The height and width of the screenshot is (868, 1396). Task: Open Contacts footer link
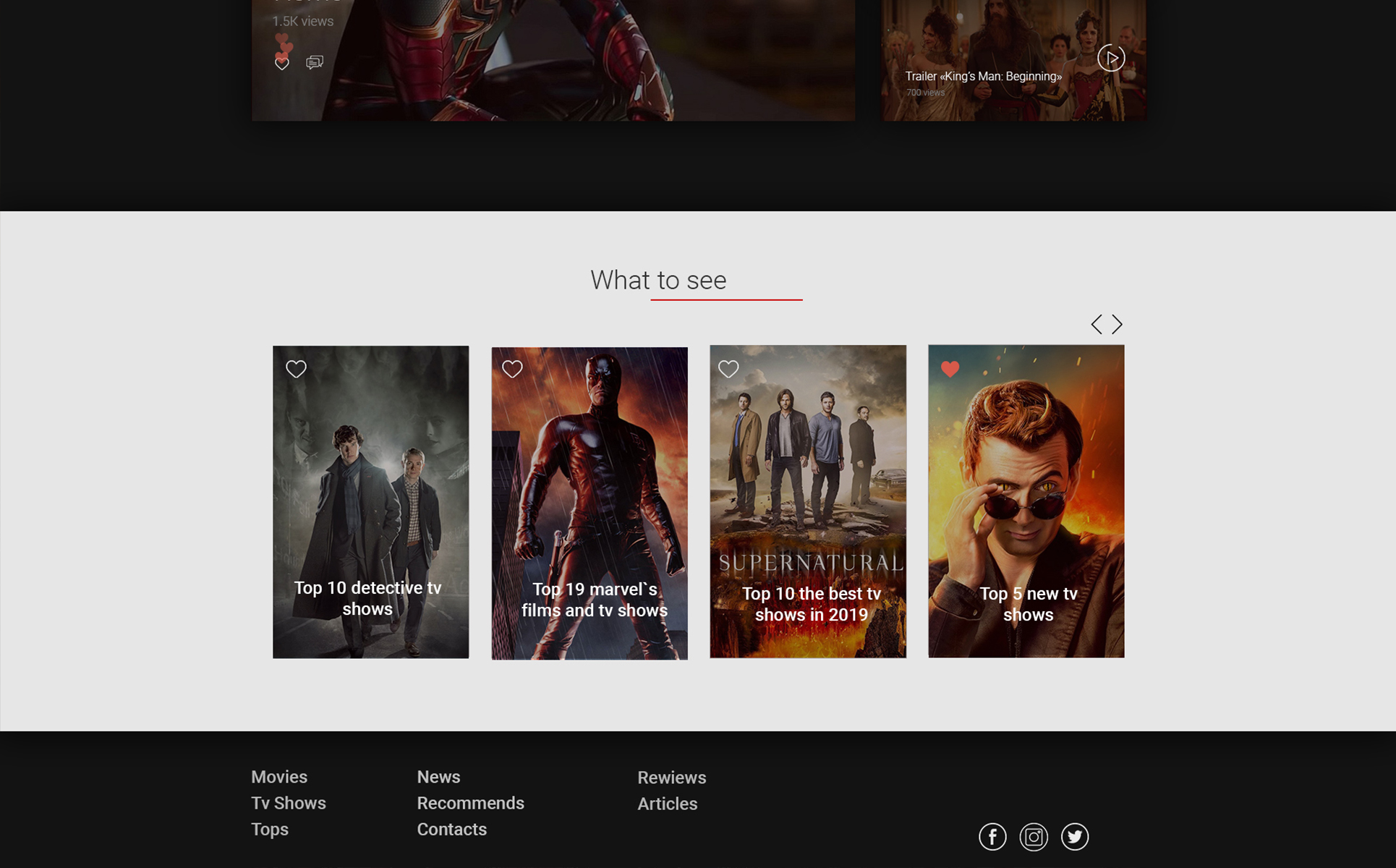pos(451,830)
